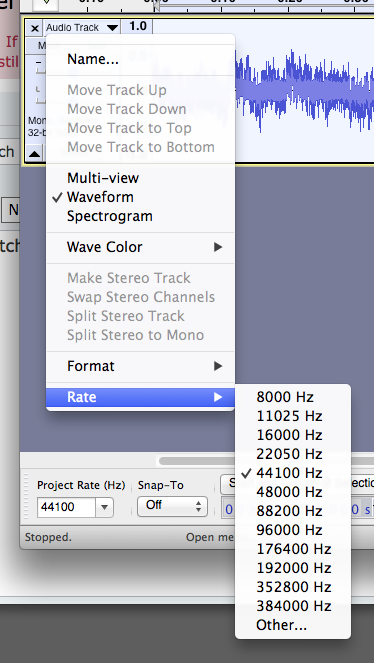Set track rate to 16000 Hz
Viewport: 374px width, 663px height.
point(293,435)
